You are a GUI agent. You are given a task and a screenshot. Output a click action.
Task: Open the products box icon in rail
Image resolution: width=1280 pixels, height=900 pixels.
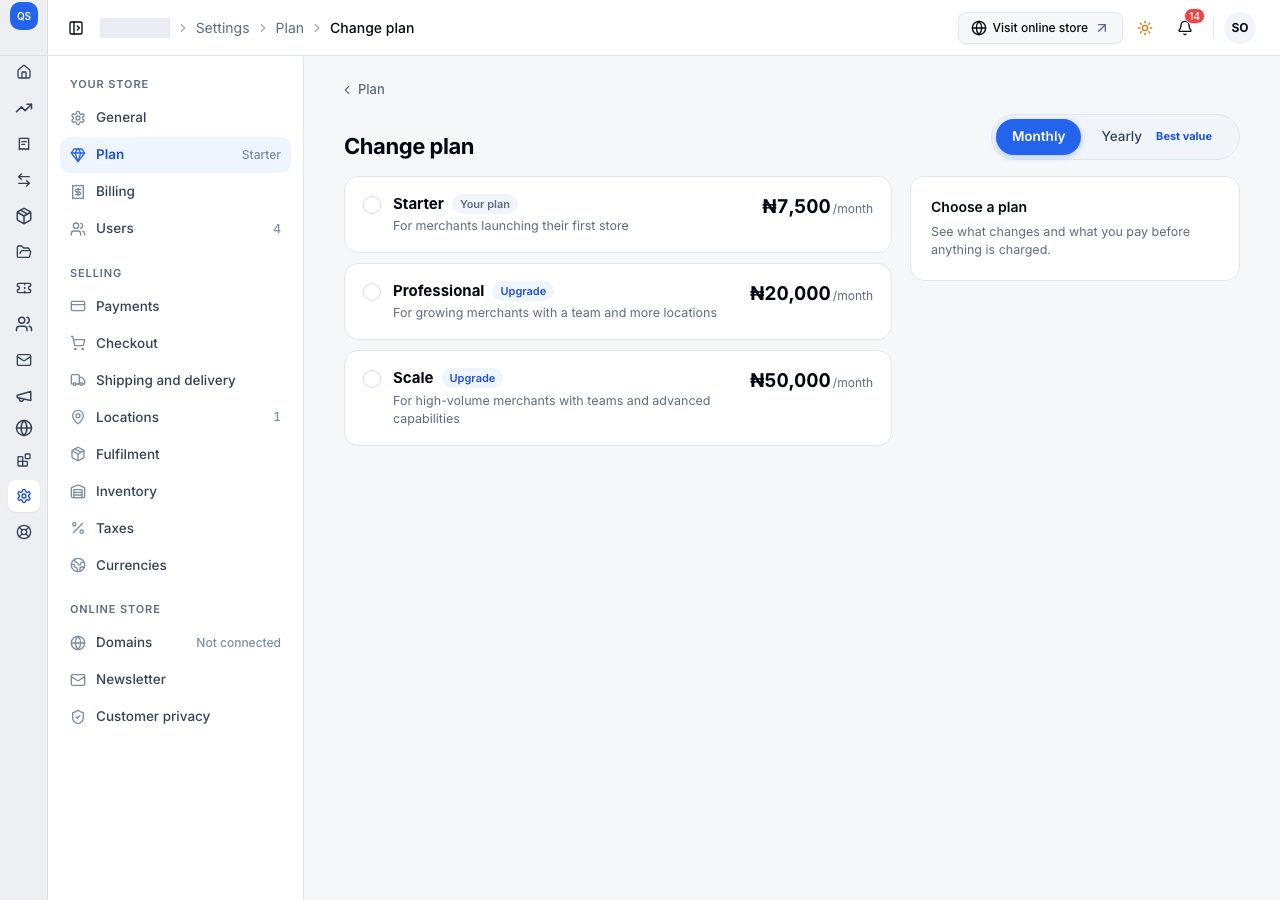(24, 216)
